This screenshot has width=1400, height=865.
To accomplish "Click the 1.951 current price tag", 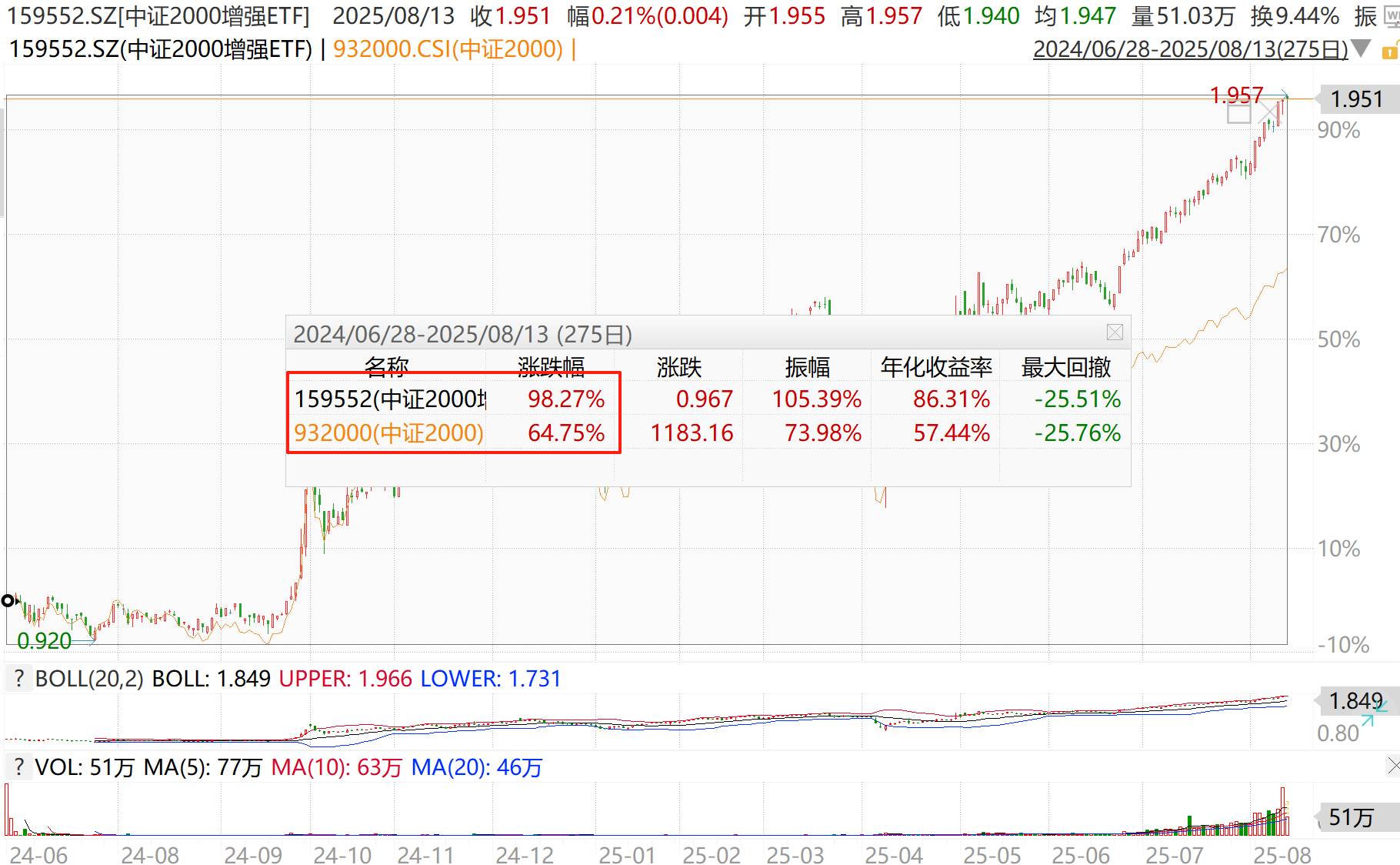I will pyautogui.click(x=1356, y=99).
